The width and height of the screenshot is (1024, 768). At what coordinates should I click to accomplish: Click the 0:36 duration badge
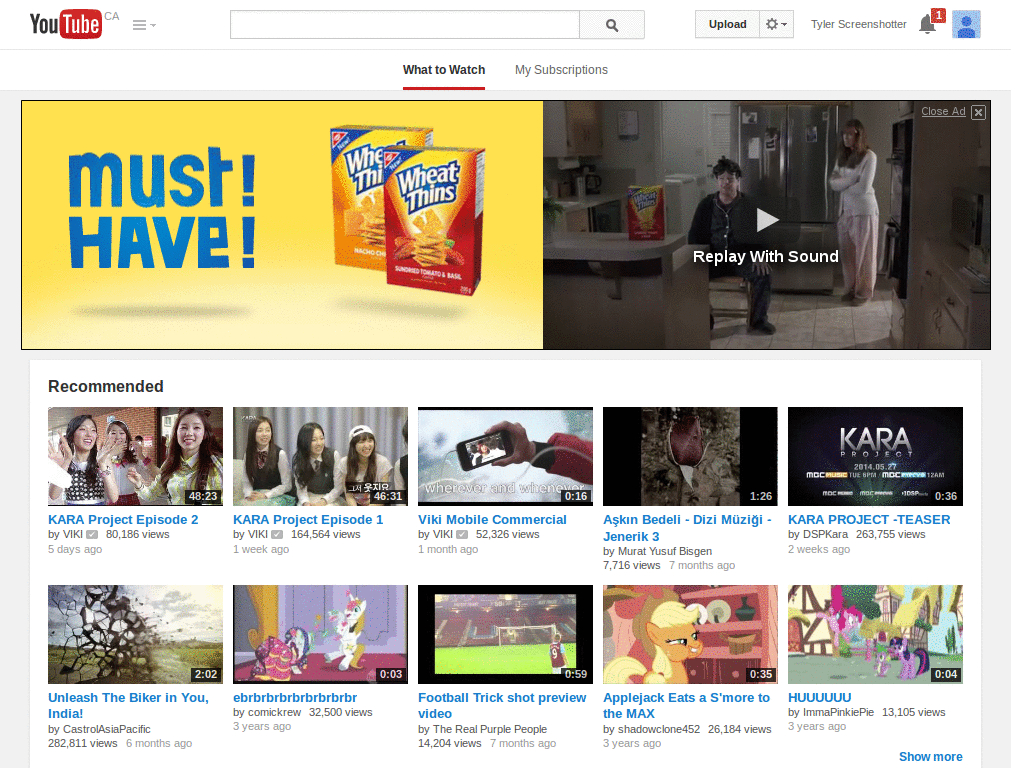click(x=946, y=496)
